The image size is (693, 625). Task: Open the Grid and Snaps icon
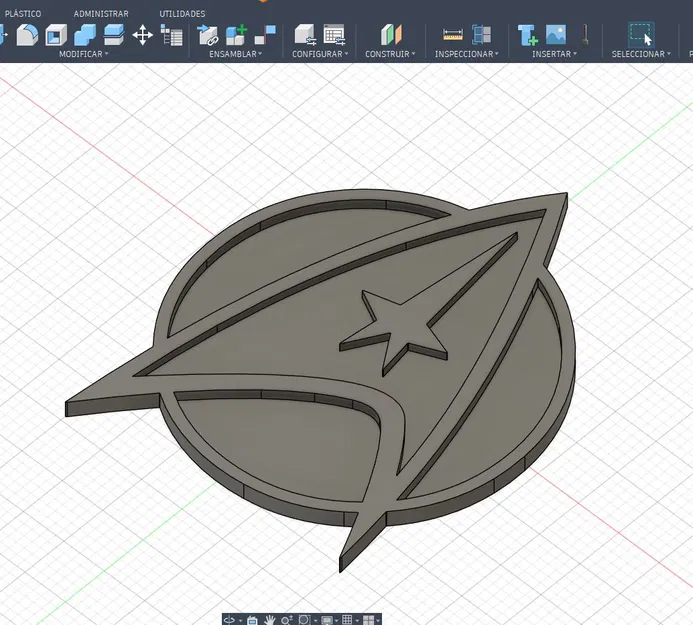tap(347, 620)
